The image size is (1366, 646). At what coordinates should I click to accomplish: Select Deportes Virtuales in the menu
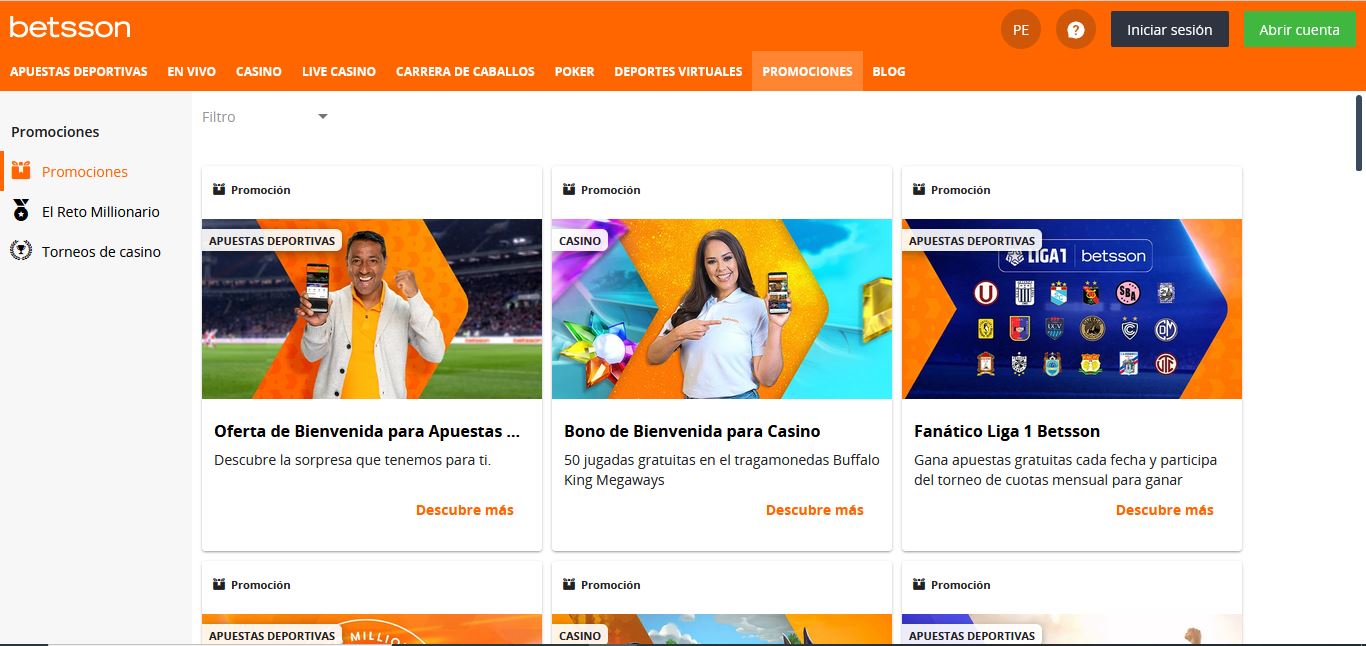678,71
